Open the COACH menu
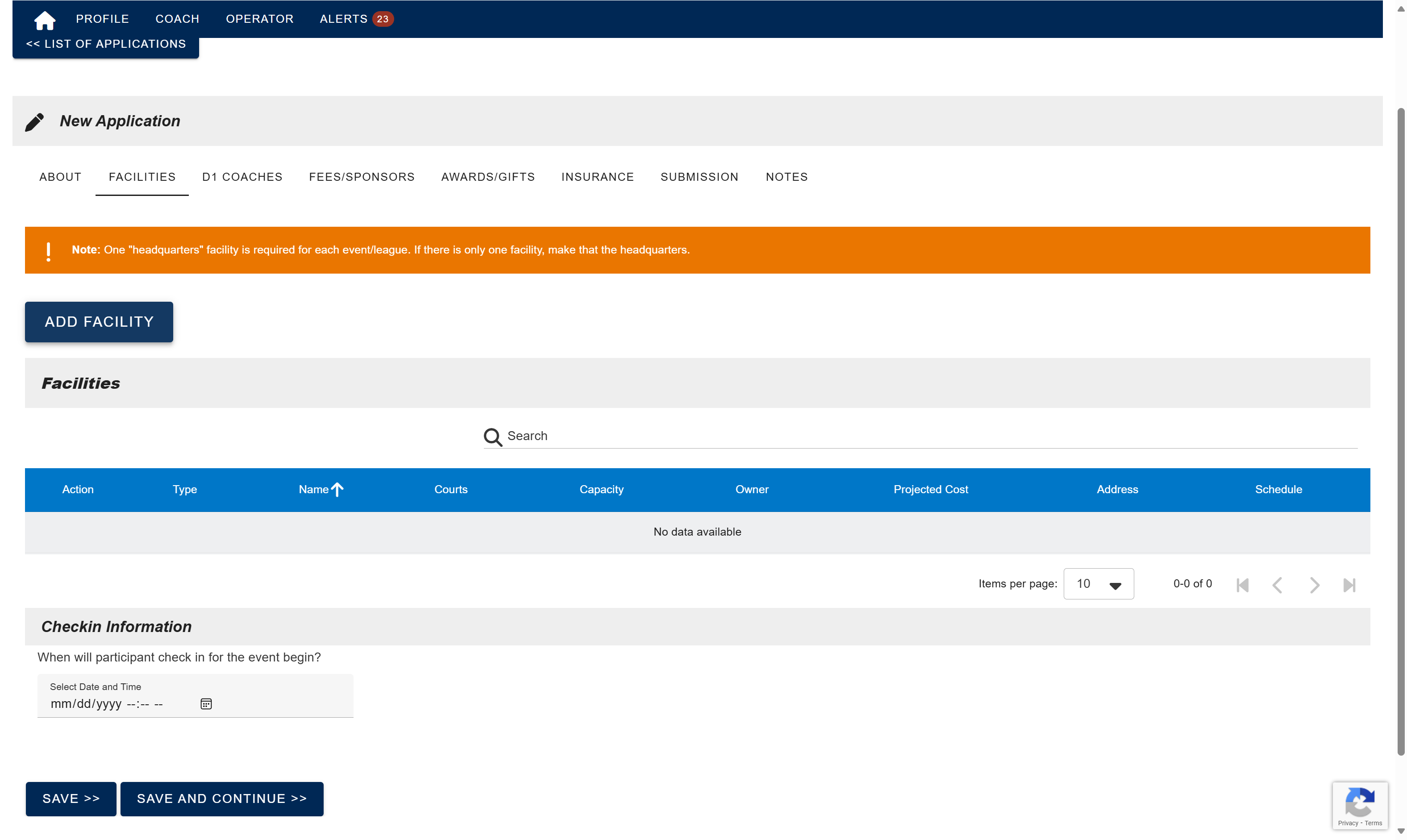 pyautogui.click(x=177, y=19)
